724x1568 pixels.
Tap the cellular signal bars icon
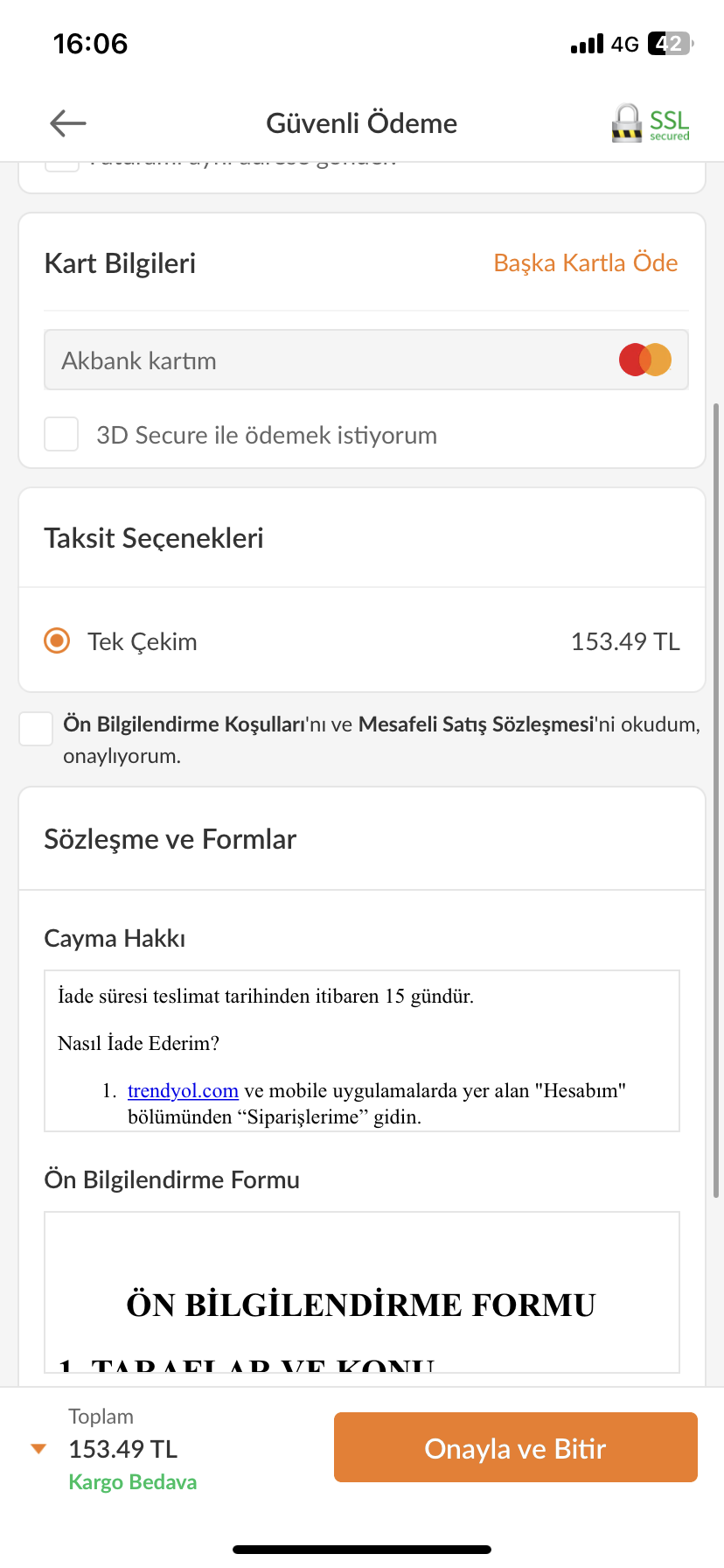[587, 44]
